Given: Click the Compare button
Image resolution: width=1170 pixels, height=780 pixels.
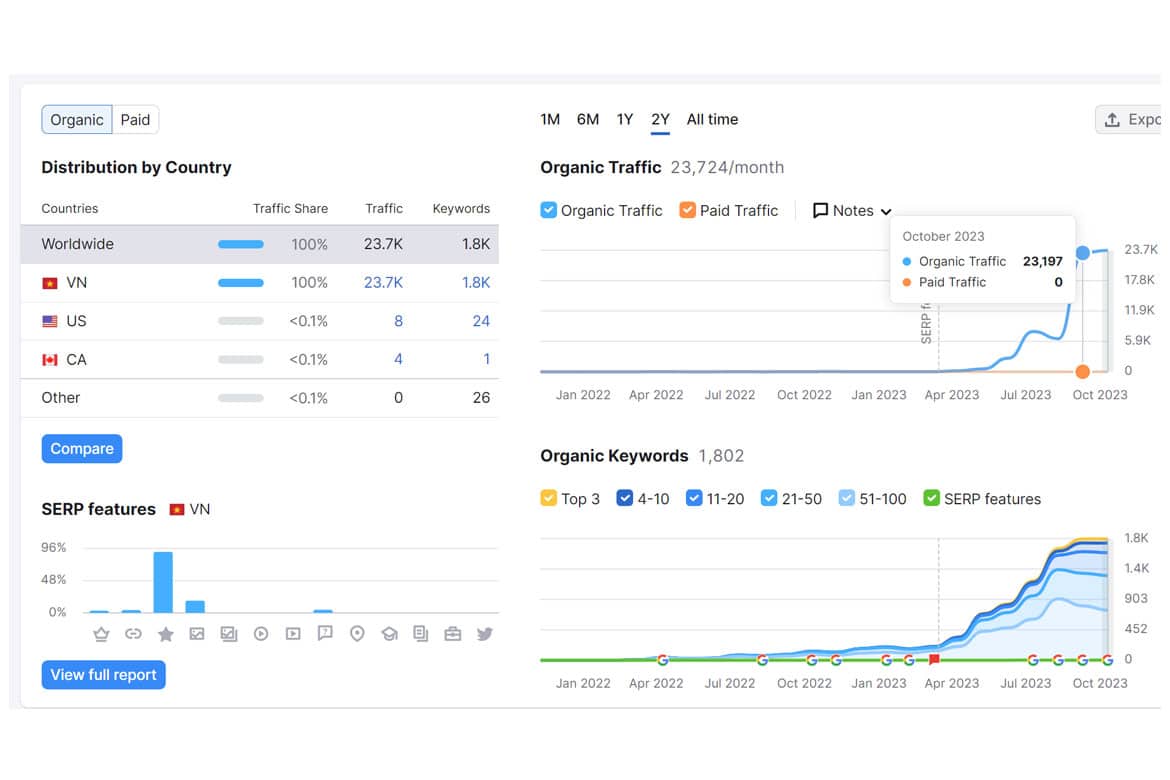Looking at the screenshot, I should click(82, 449).
